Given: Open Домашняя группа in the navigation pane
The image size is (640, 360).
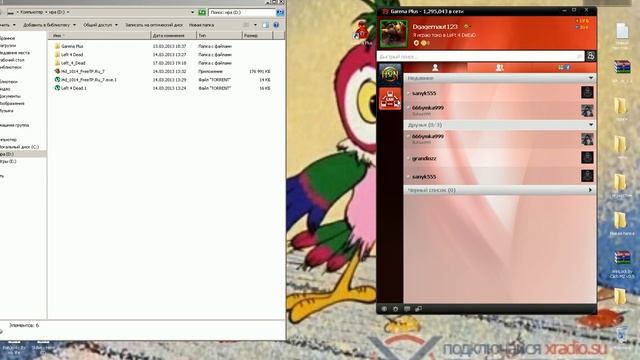Looking at the screenshot, I should point(14,125).
